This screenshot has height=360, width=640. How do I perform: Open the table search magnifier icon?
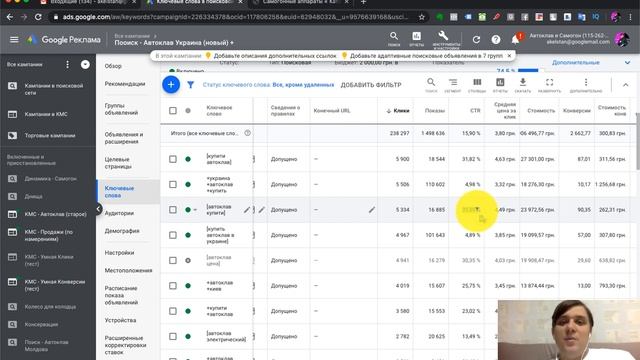tap(431, 85)
